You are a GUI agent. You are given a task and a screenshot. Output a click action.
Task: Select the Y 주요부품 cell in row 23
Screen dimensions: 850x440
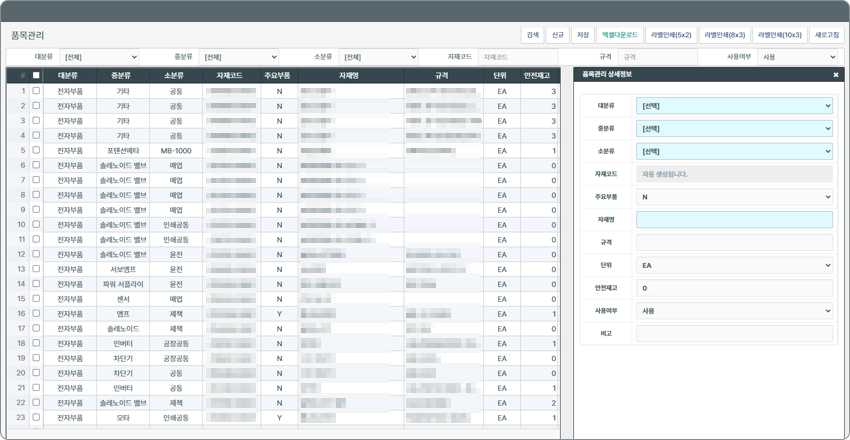pyautogui.click(x=279, y=417)
